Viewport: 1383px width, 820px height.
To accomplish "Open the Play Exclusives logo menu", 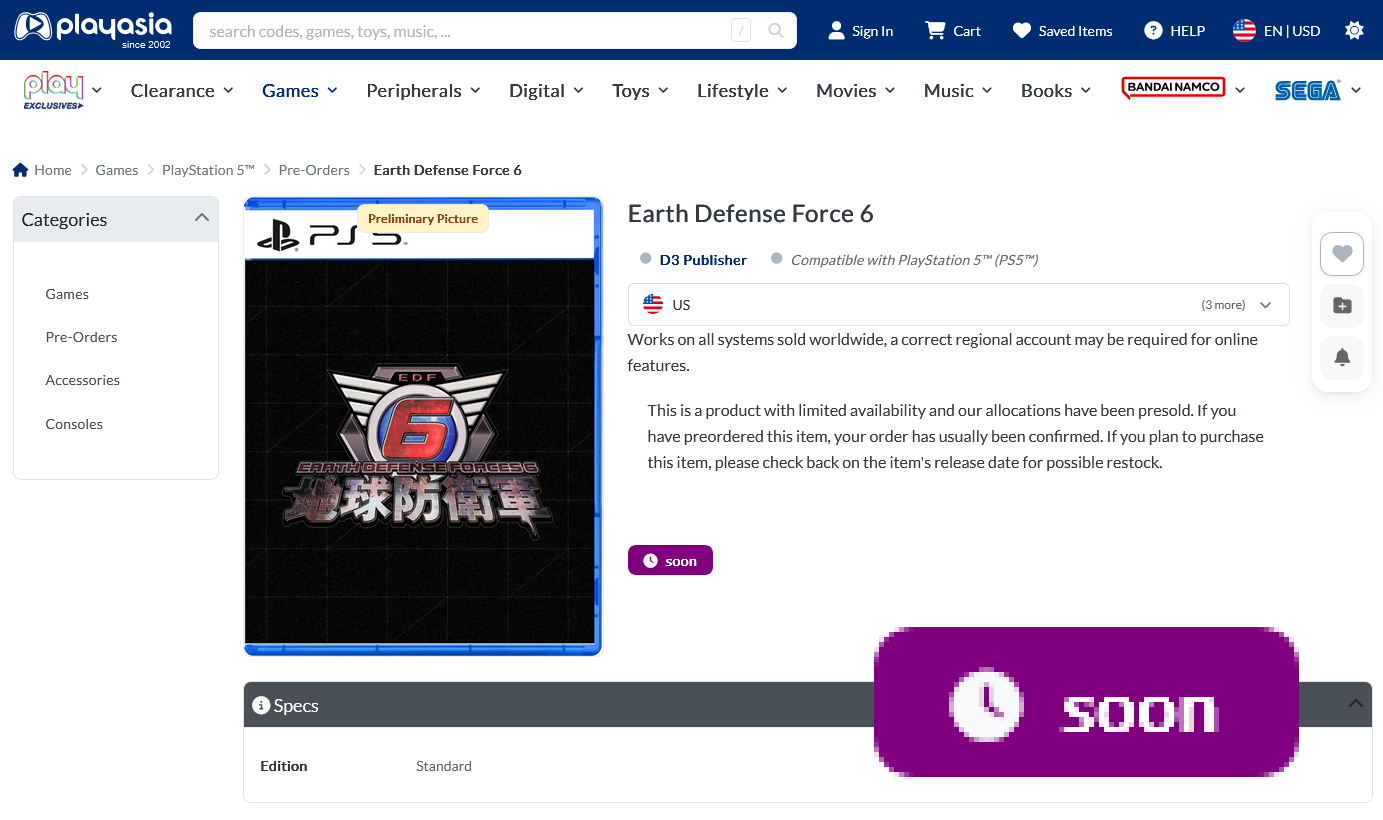I will click(x=62, y=90).
